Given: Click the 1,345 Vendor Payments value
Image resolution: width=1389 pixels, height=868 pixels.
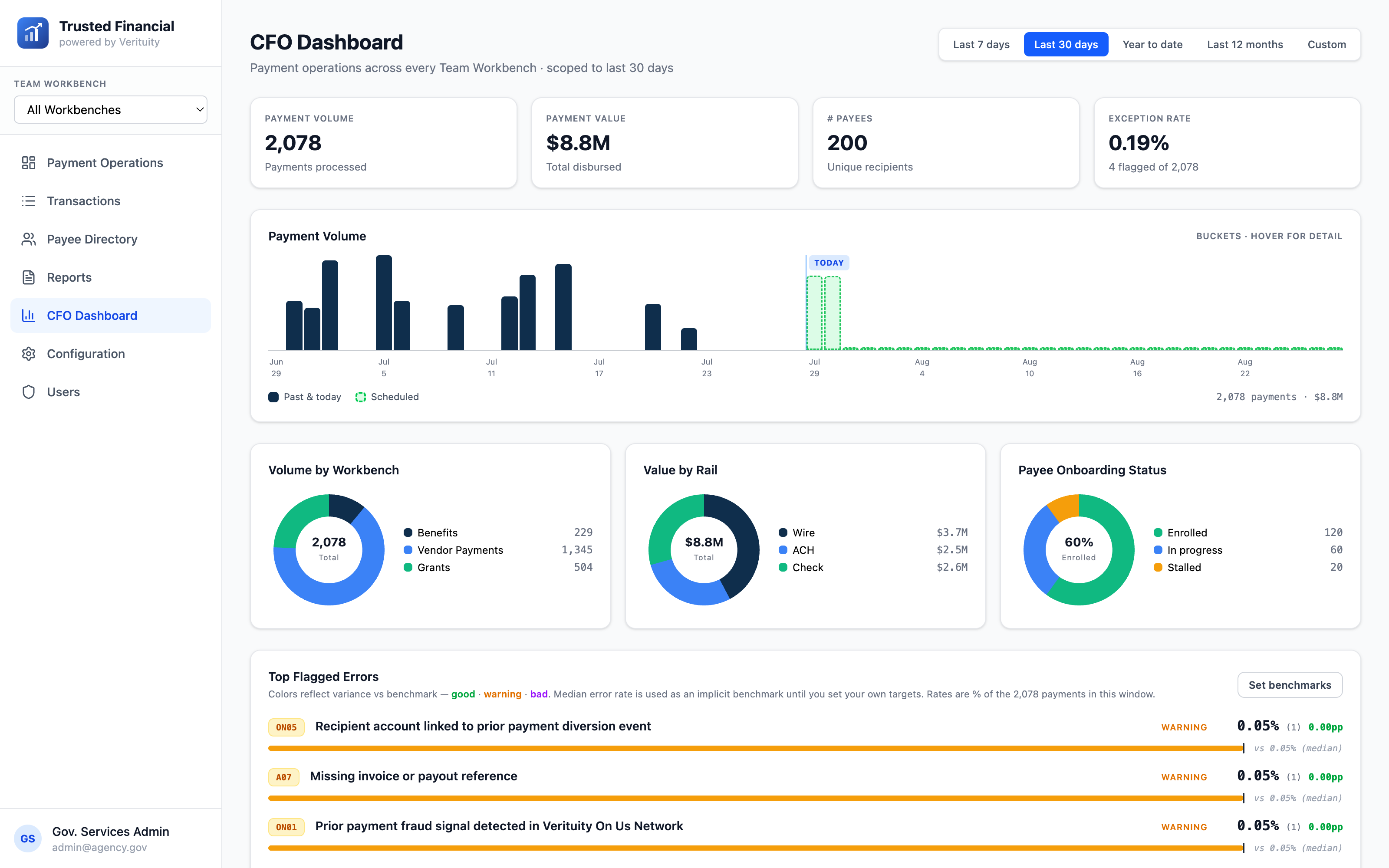Looking at the screenshot, I should (x=577, y=550).
